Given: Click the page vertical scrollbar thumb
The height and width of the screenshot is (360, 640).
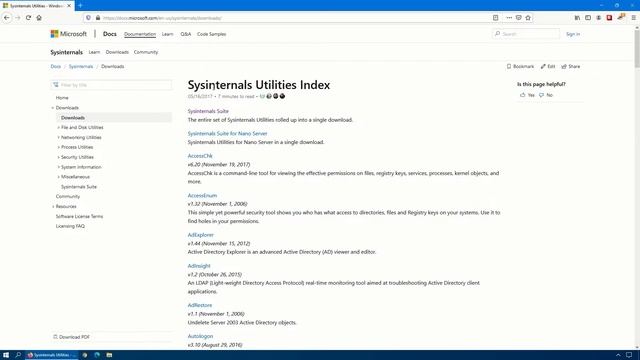Looking at the screenshot, I should point(637,48).
